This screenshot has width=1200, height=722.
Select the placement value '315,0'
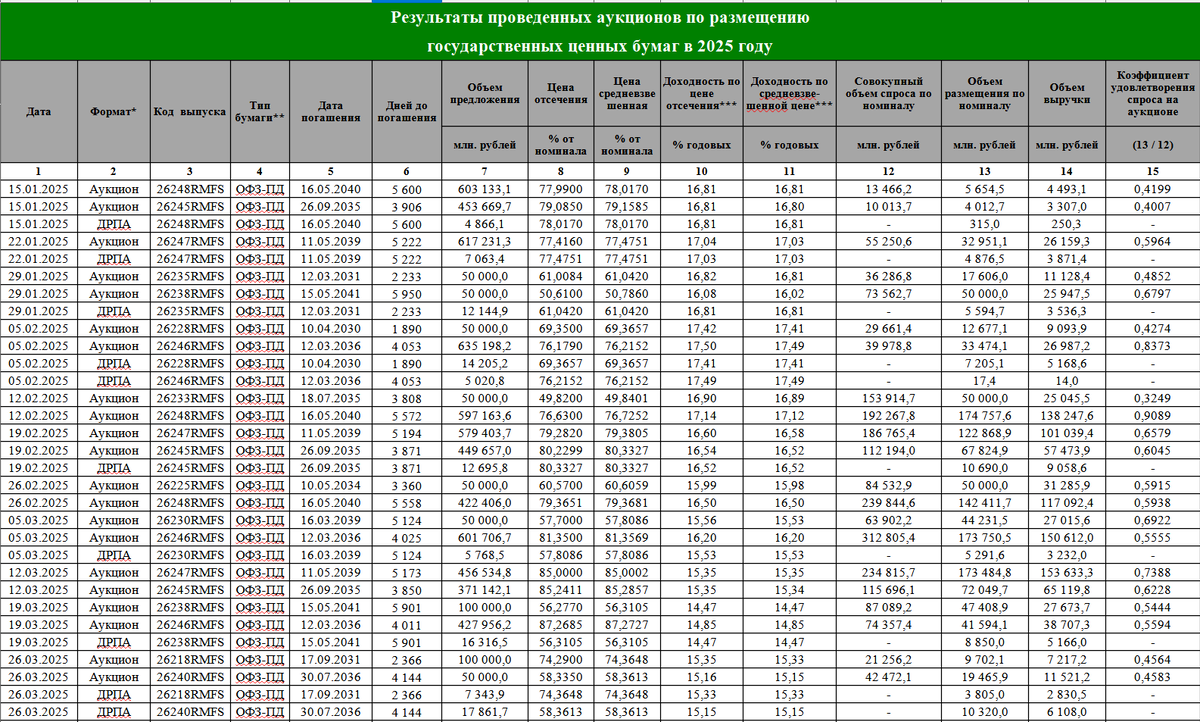(984, 224)
